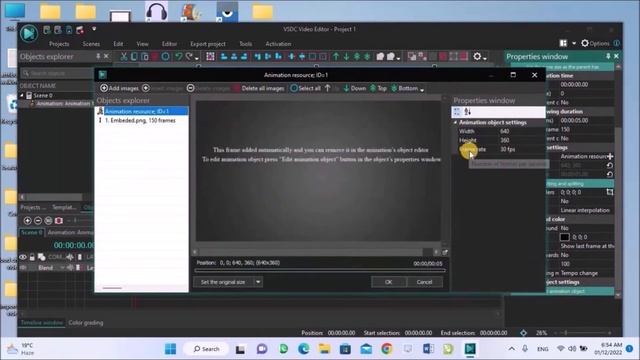Open the Editor menu
Screen dimensions: 640x360
tap(169, 44)
